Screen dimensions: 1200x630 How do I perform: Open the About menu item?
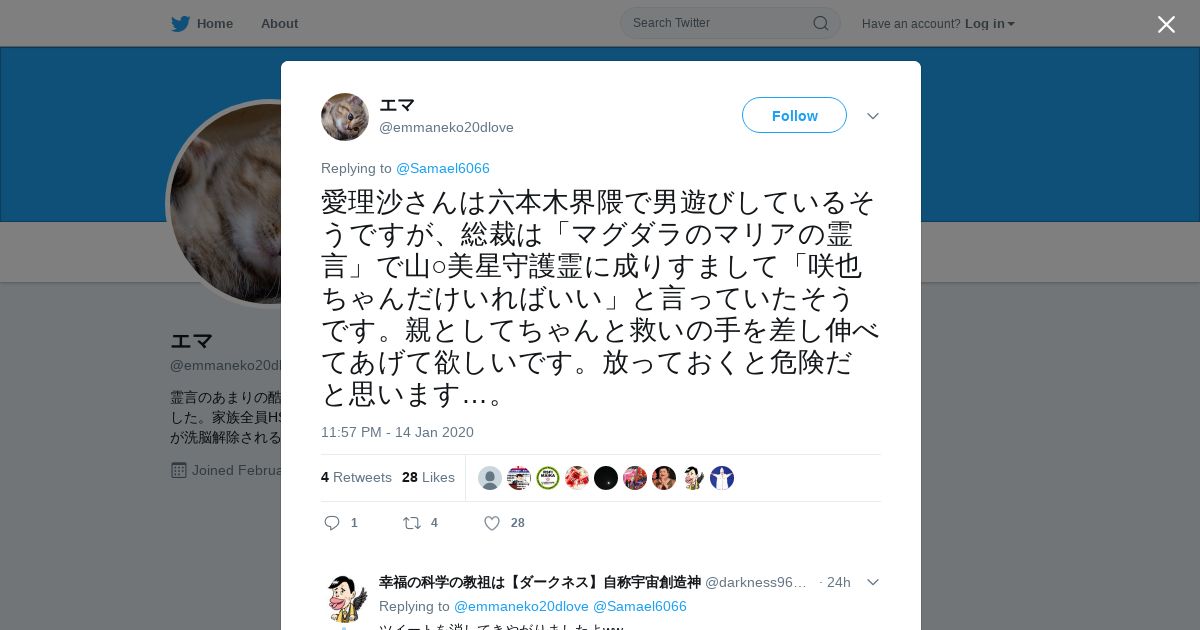tap(279, 23)
